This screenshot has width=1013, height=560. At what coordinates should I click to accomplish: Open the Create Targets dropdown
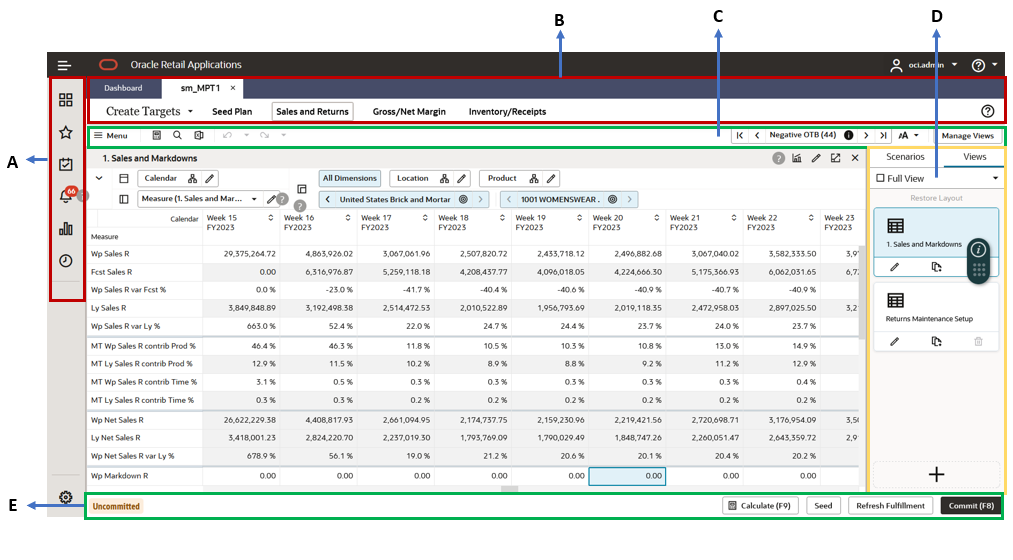click(190, 111)
